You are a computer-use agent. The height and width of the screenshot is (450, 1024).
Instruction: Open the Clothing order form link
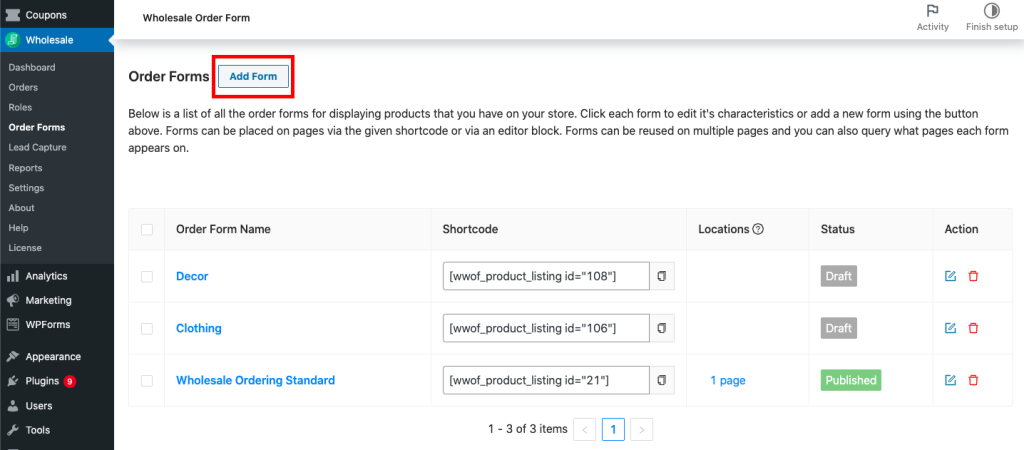pos(199,328)
